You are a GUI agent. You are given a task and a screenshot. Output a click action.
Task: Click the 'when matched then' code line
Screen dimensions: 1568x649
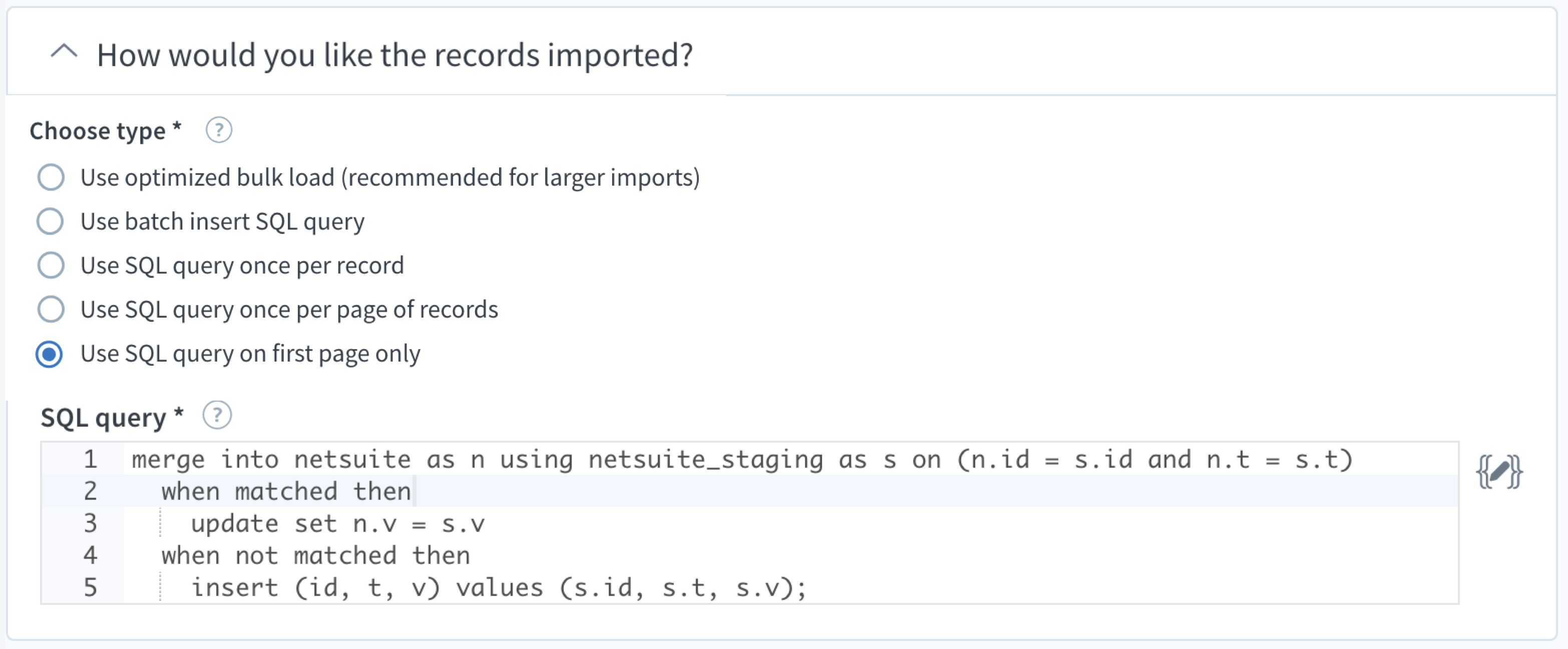coord(286,491)
